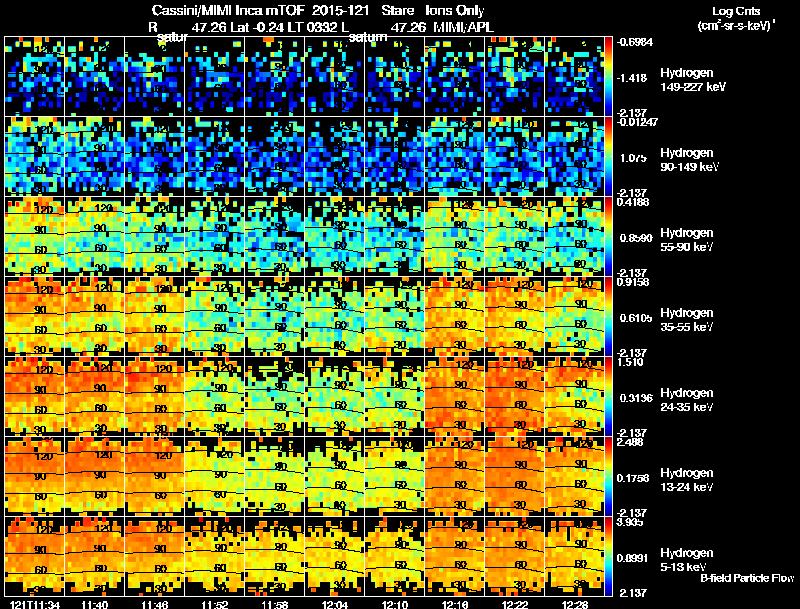Click the B-field Particle Flow caption

[x=747, y=578]
